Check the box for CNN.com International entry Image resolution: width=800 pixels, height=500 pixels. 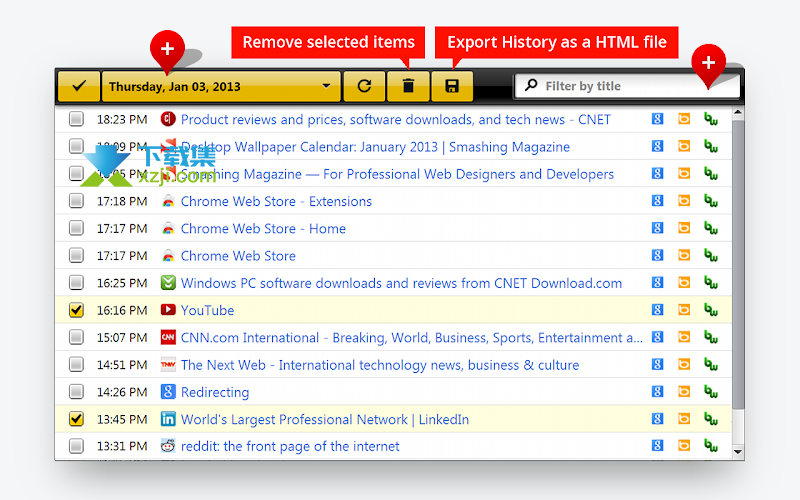(x=76, y=337)
